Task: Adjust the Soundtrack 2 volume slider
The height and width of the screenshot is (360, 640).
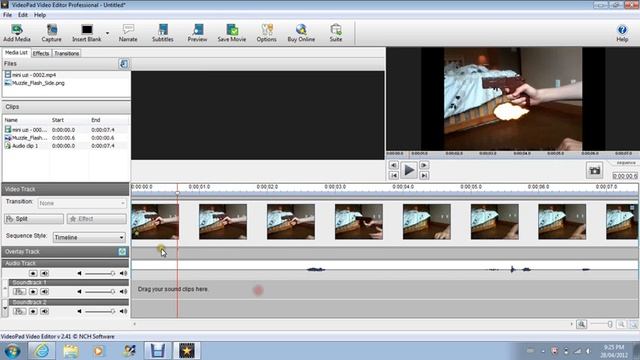Action: point(100,311)
